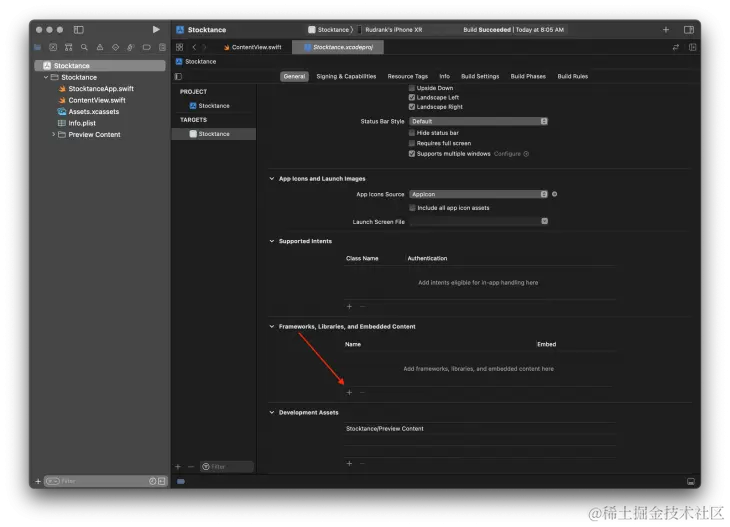Select the General tab

(x=294, y=76)
